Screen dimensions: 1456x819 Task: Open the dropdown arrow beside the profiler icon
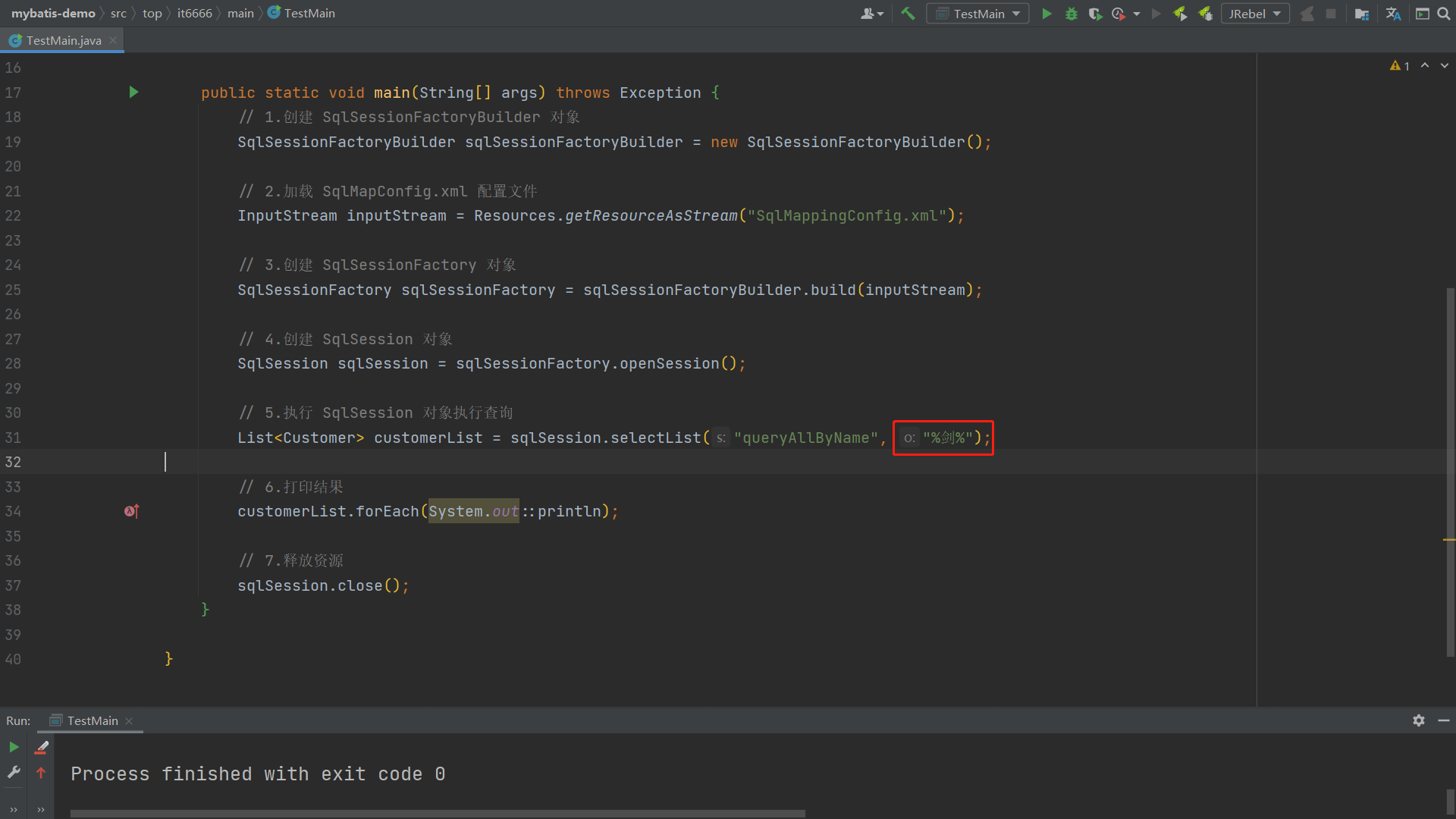[x=1136, y=14]
